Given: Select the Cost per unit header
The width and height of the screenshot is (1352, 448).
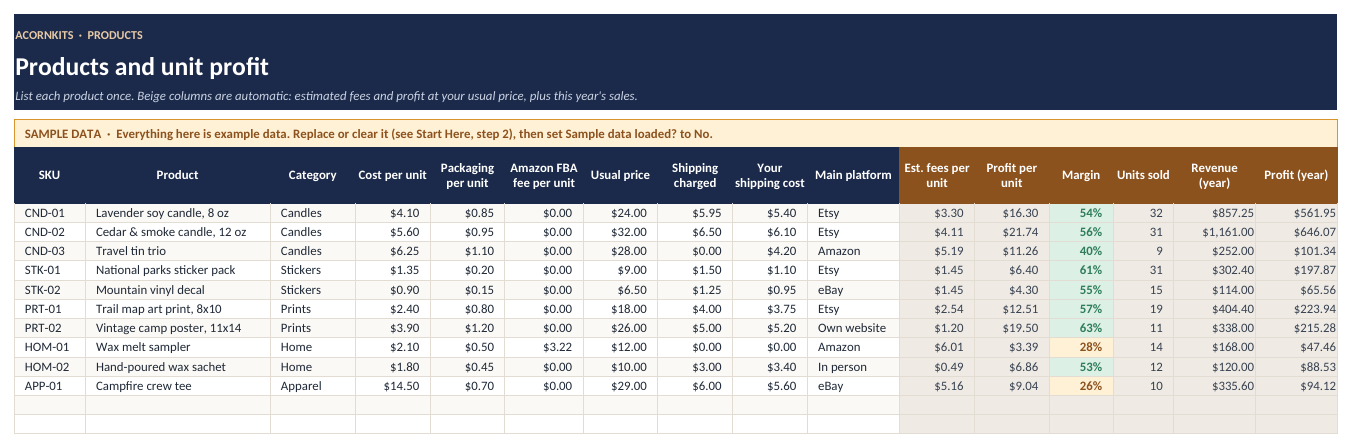Looking at the screenshot, I should tap(392, 175).
